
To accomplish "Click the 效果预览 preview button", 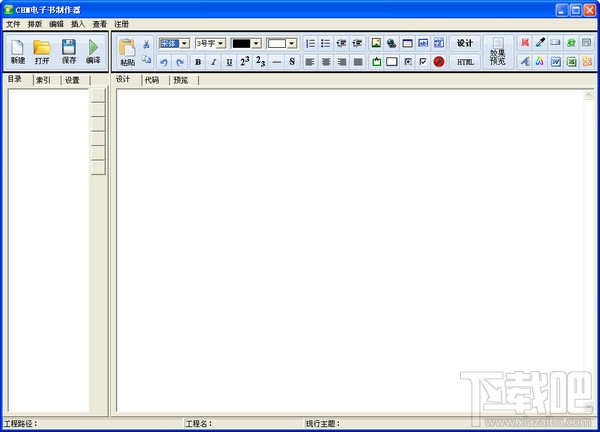I will pos(497,52).
